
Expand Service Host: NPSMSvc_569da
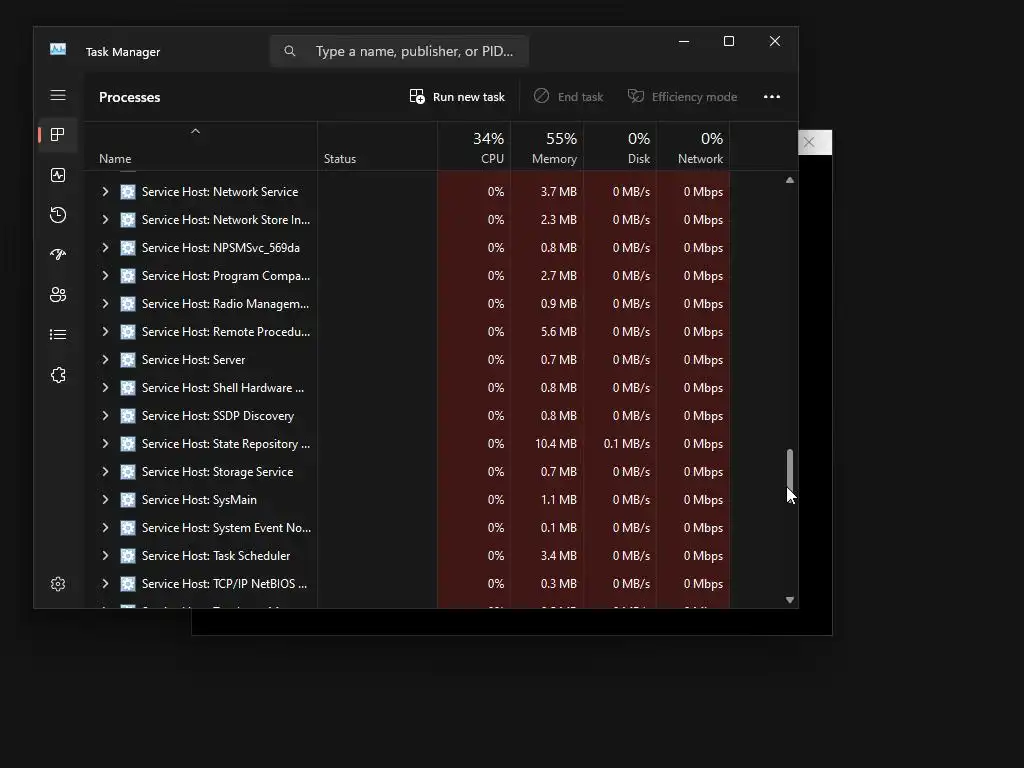coord(105,248)
